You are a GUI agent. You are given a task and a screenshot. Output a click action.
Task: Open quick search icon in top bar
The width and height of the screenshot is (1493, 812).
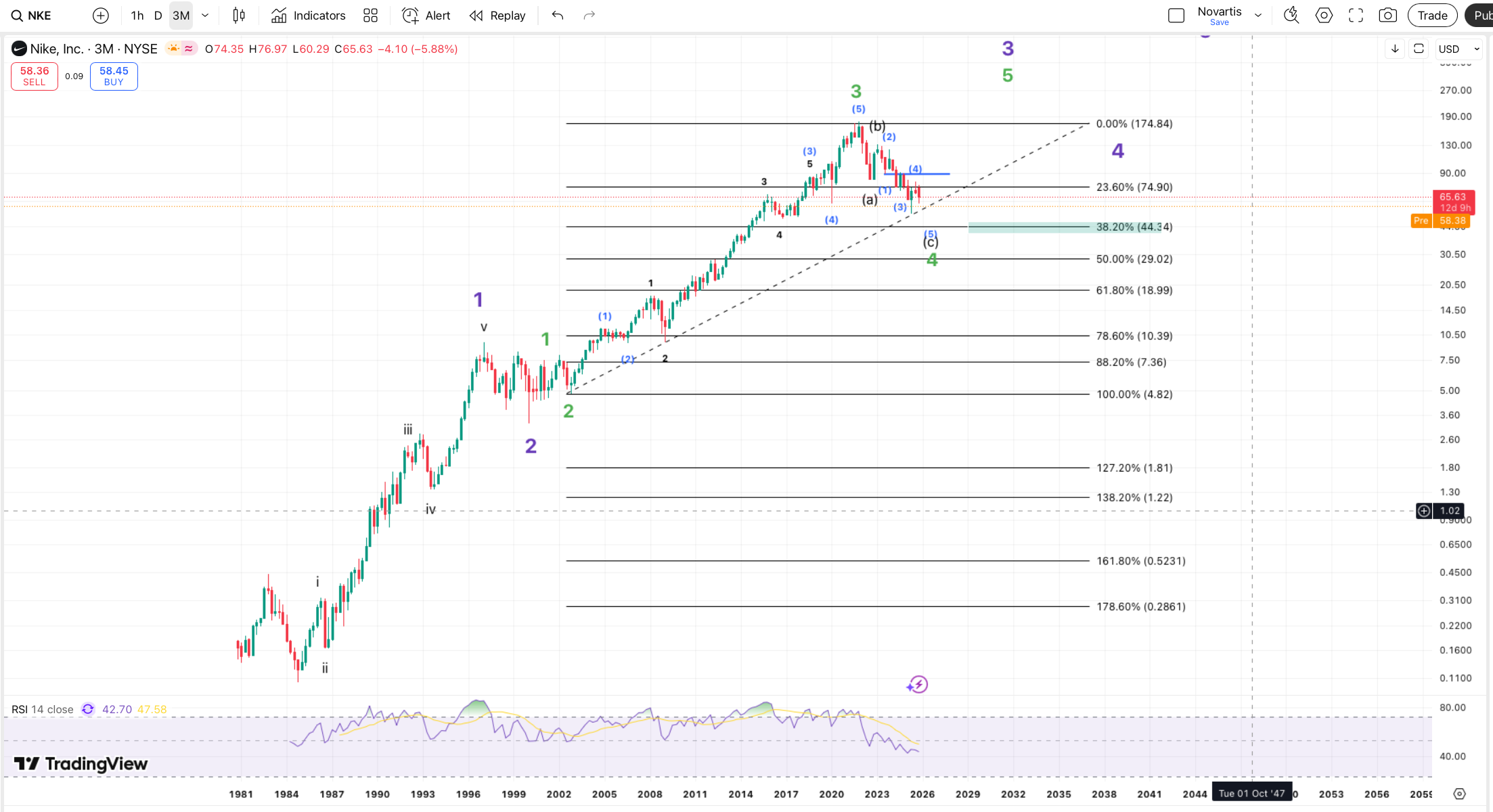(1291, 16)
